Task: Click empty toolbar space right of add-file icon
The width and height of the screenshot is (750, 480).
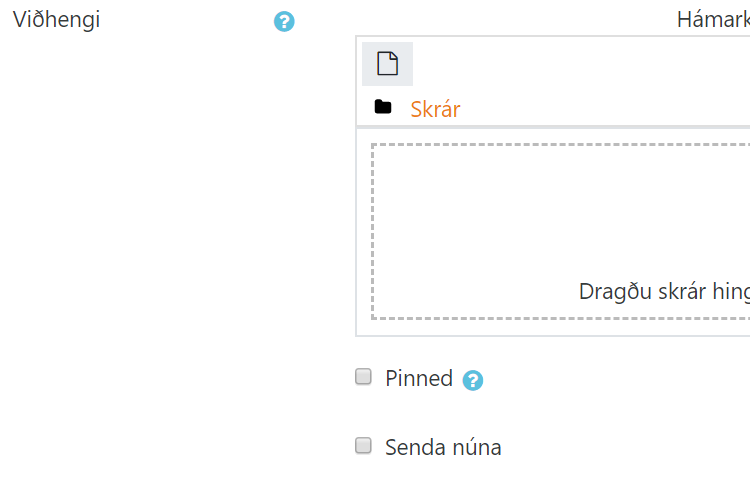Action: 580,64
